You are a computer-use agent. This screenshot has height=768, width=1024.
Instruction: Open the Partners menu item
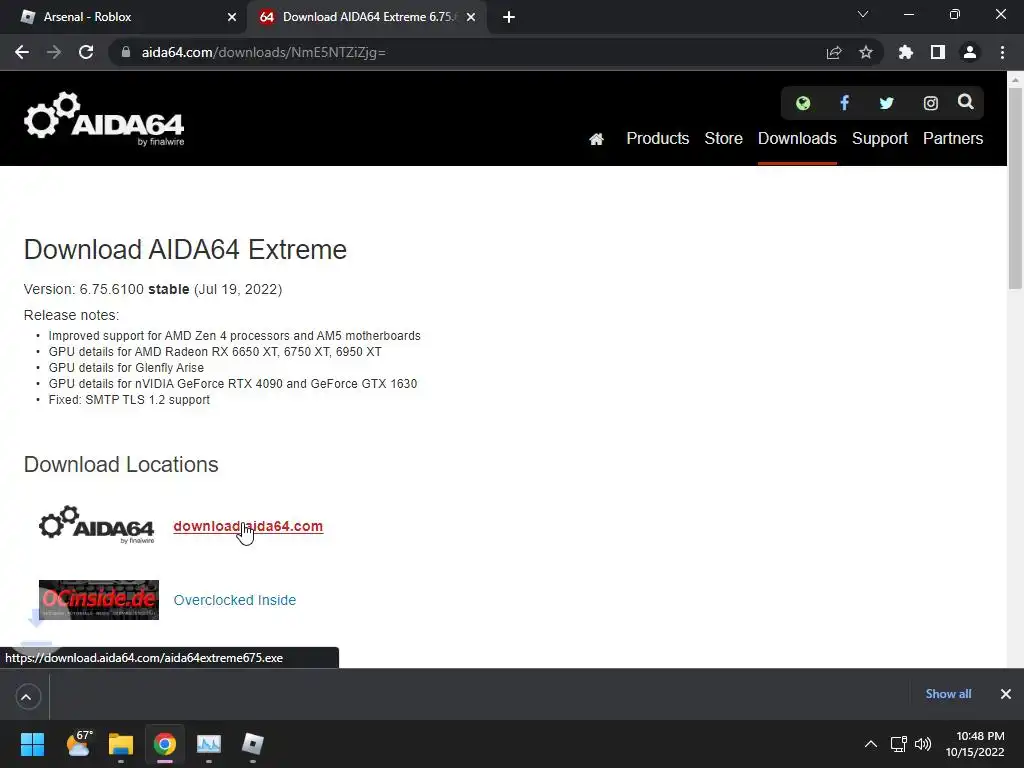[x=953, y=138]
